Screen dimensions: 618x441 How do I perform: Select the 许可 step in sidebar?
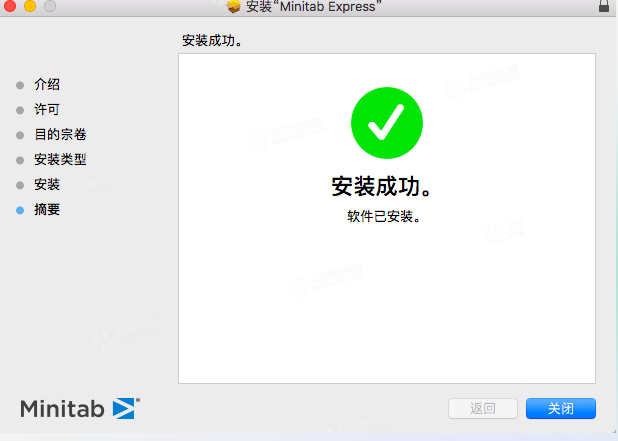point(47,109)
